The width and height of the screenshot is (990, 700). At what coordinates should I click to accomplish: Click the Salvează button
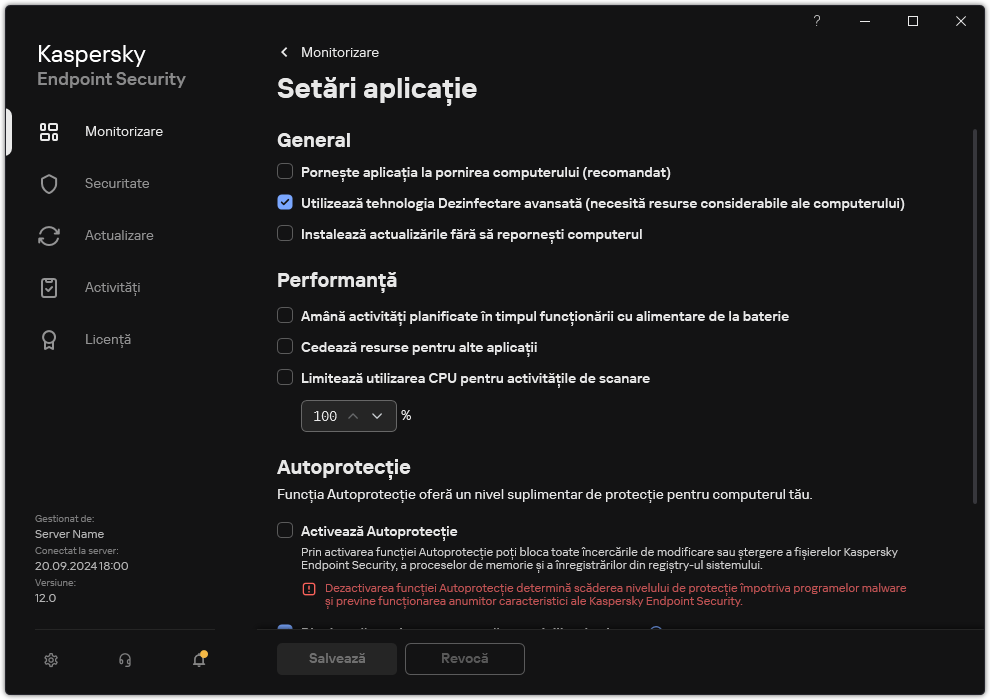coord(336,659)
